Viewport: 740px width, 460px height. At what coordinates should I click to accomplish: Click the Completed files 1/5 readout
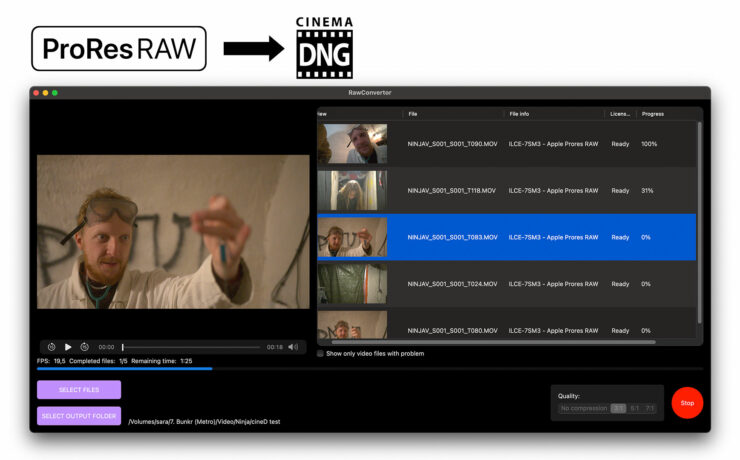(x=98, y=361)
